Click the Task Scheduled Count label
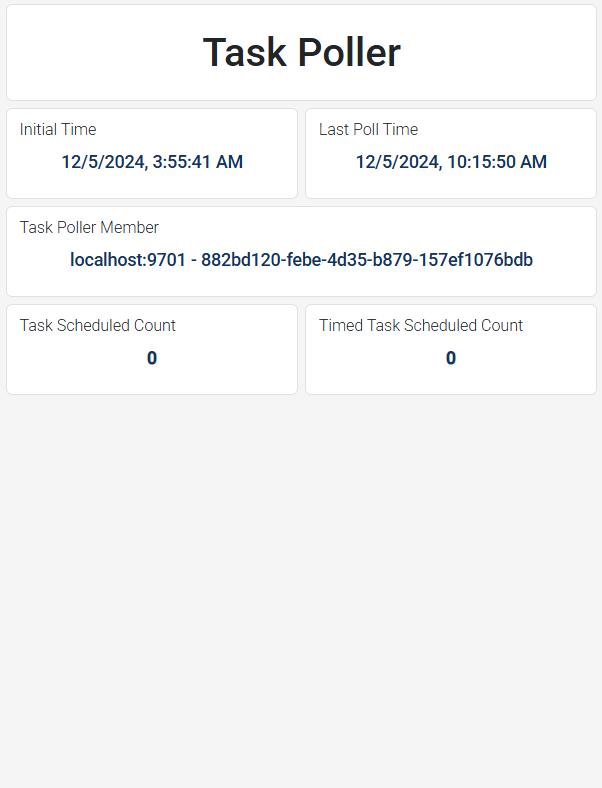 (98, 325)
